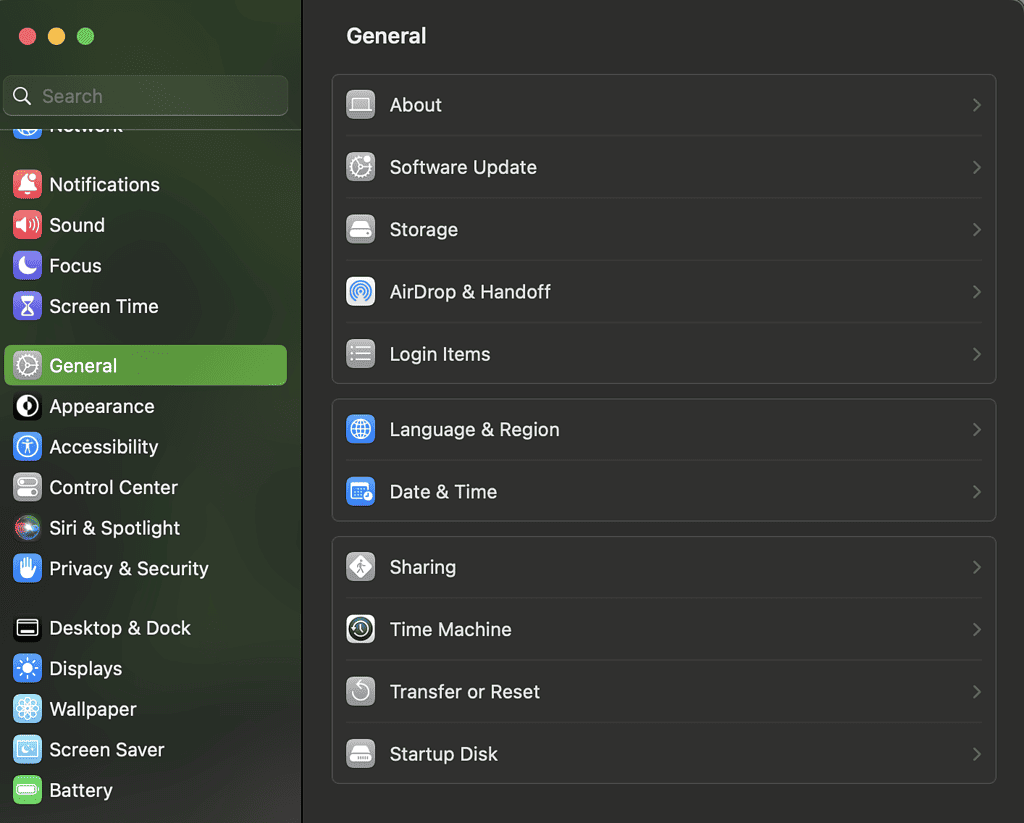
Task: Switch to the Appearance section
Action: [x=100, y=406]
